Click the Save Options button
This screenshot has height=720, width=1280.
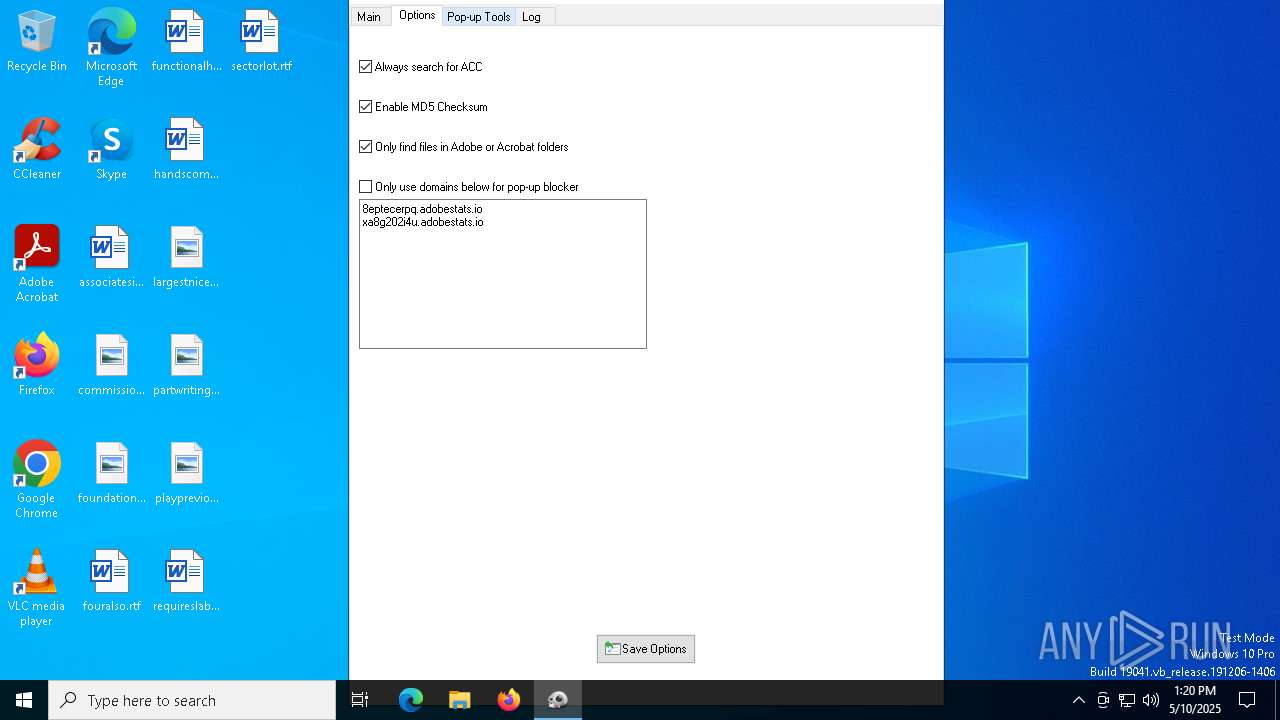coord(646,649)
